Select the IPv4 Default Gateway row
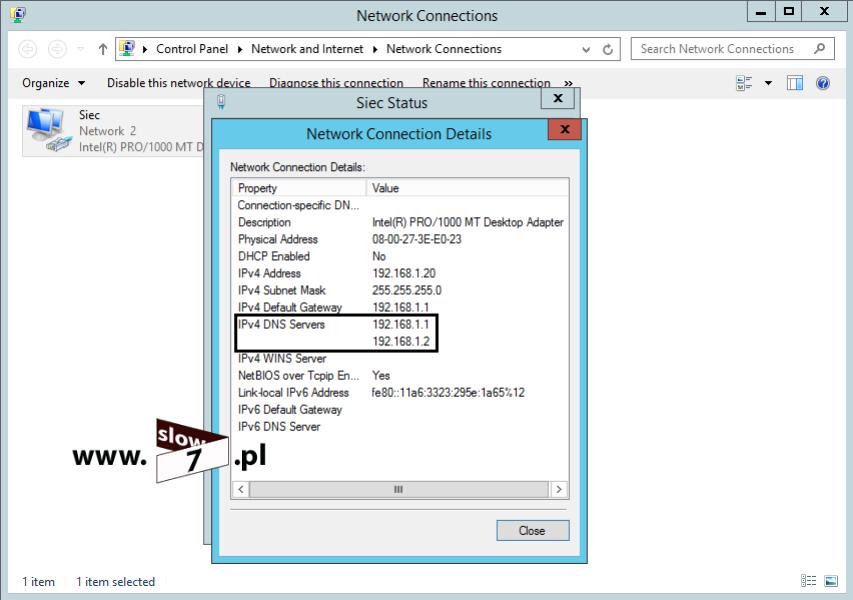The width and height of the screenshot is (853, 600). point(400,307)
